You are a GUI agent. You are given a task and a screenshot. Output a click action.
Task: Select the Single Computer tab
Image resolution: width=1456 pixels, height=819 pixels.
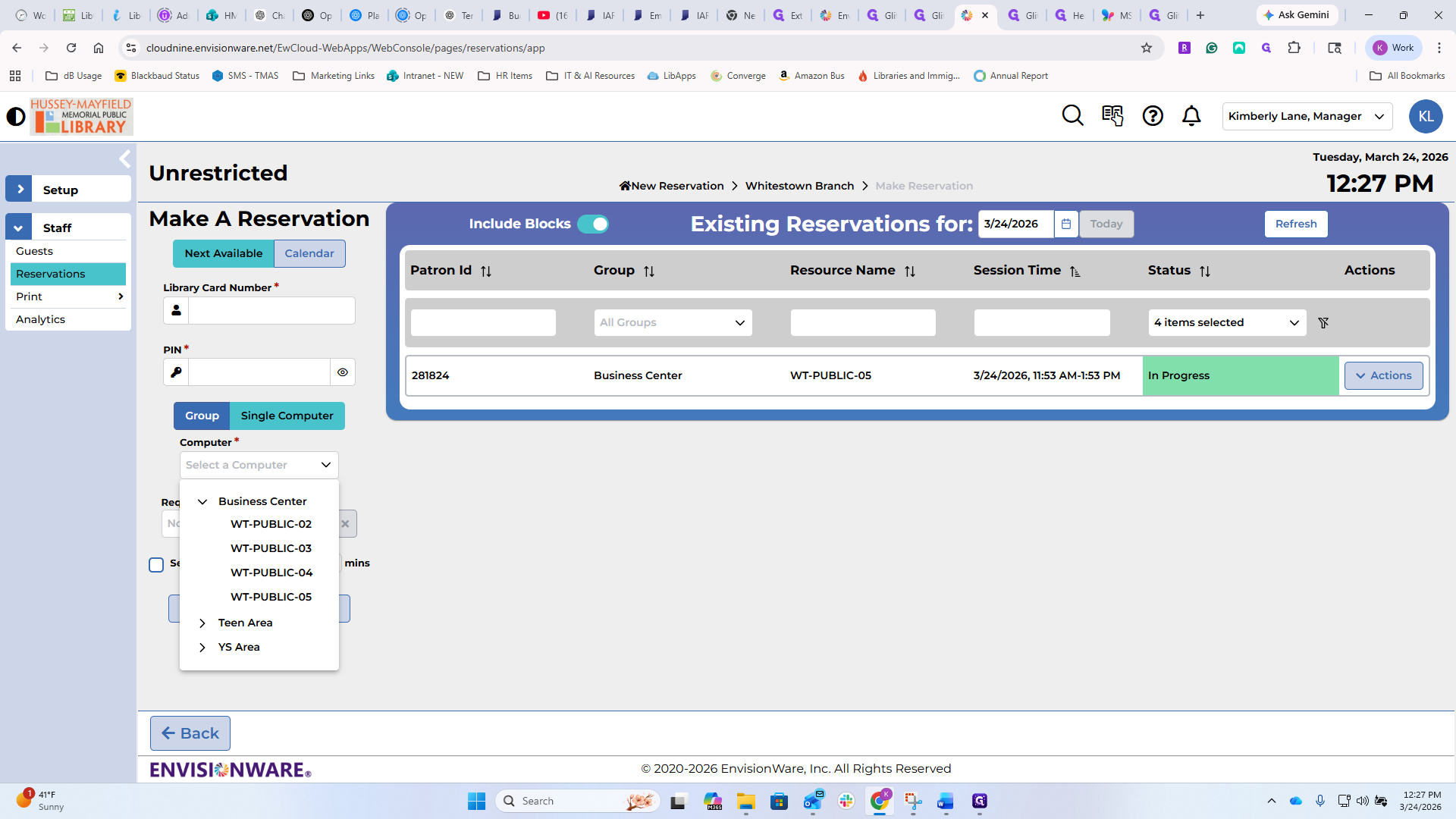click(x=287, y=416)
